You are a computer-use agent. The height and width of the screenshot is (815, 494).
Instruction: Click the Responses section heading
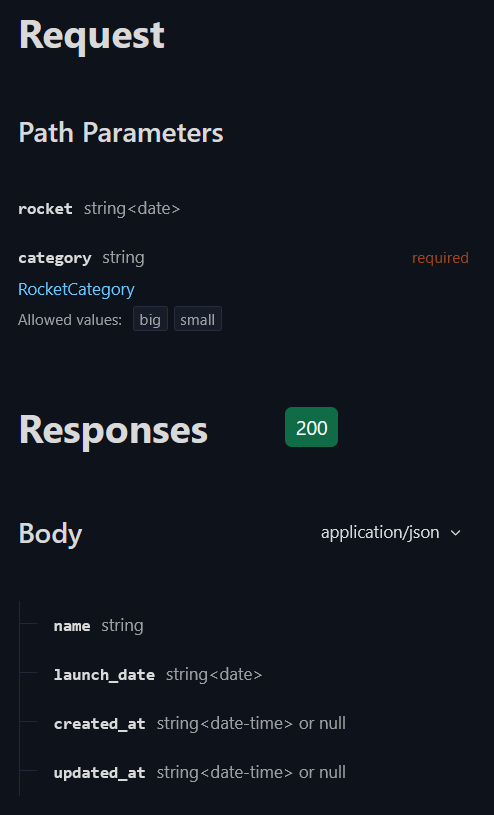[x=113, y=430]
